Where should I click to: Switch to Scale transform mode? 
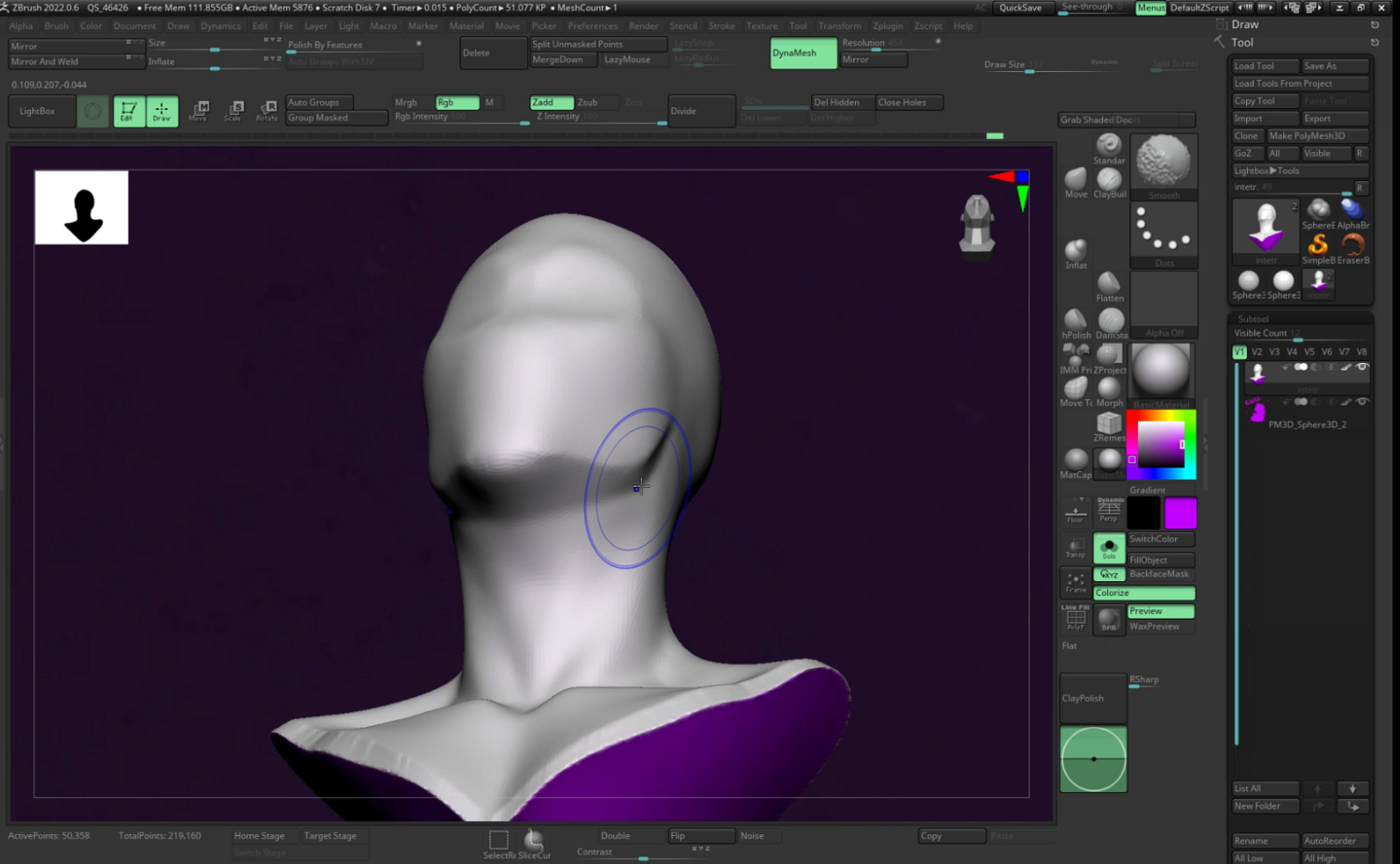pyautogui.click(x=233, y=112)
